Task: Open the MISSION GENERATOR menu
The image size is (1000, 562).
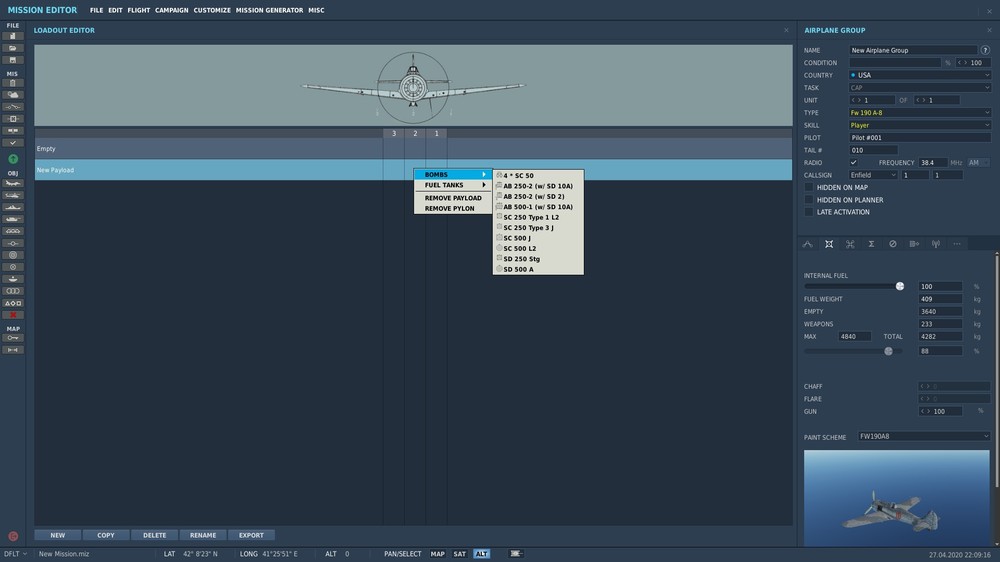Action: coord(269,10)
